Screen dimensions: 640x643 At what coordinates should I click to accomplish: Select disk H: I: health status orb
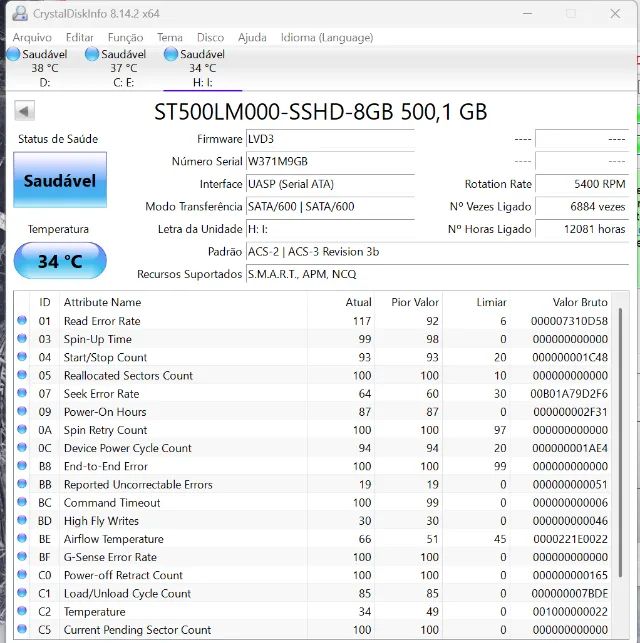(x=171, y=54)
